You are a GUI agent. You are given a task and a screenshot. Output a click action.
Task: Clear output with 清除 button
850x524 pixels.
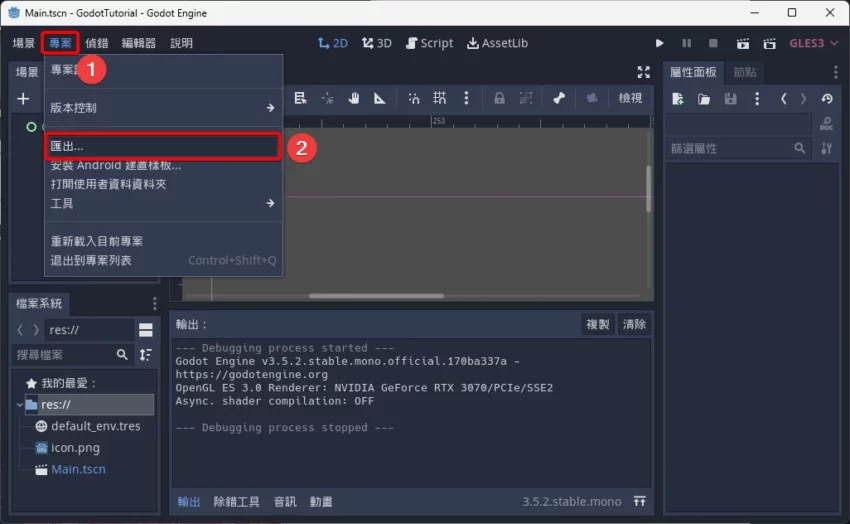pyautogui.click(x=634, y=324)
